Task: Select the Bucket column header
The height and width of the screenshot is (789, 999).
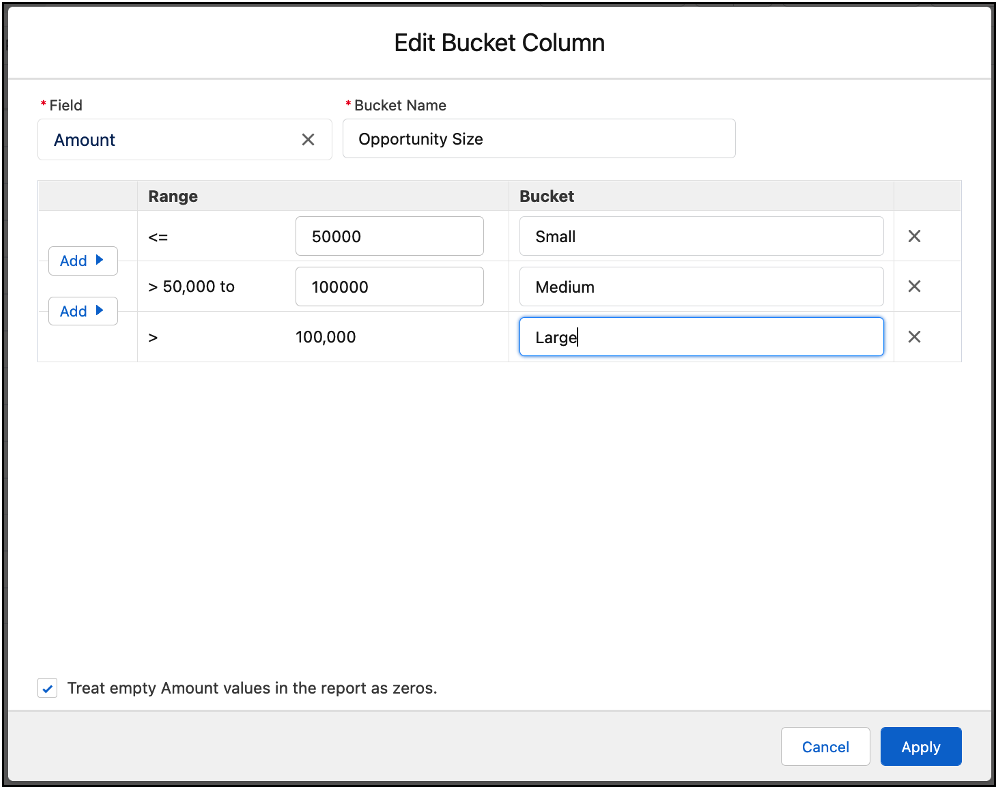Action: pyautogui.click(x=546, y=196)
